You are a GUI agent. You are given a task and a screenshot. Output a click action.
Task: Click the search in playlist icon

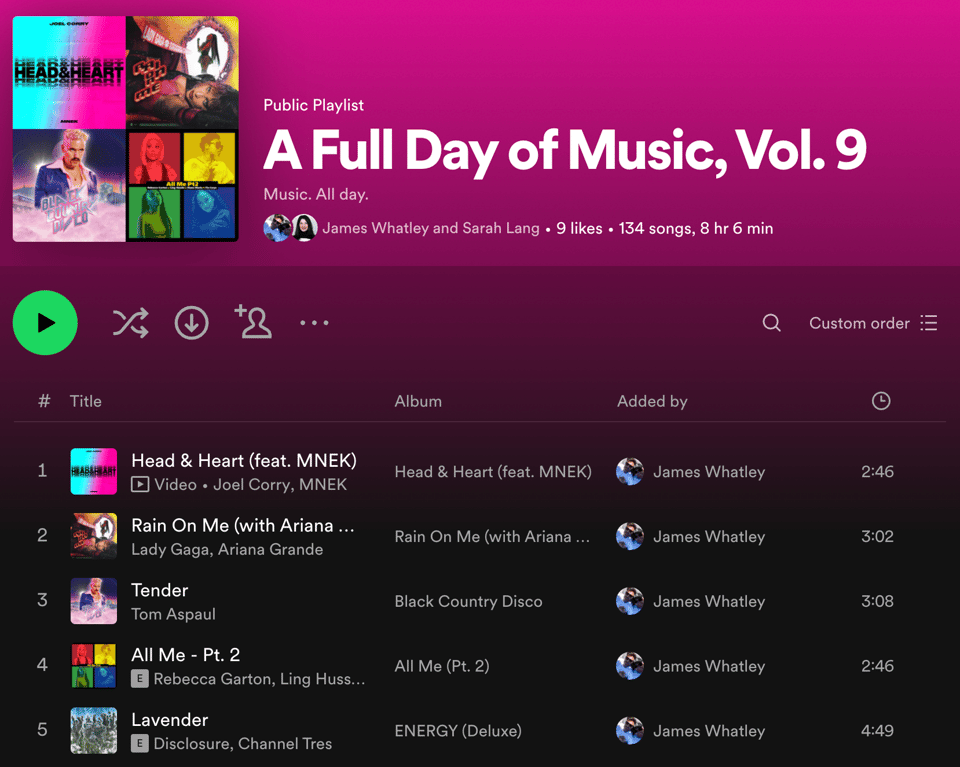(x=772, y=323)
